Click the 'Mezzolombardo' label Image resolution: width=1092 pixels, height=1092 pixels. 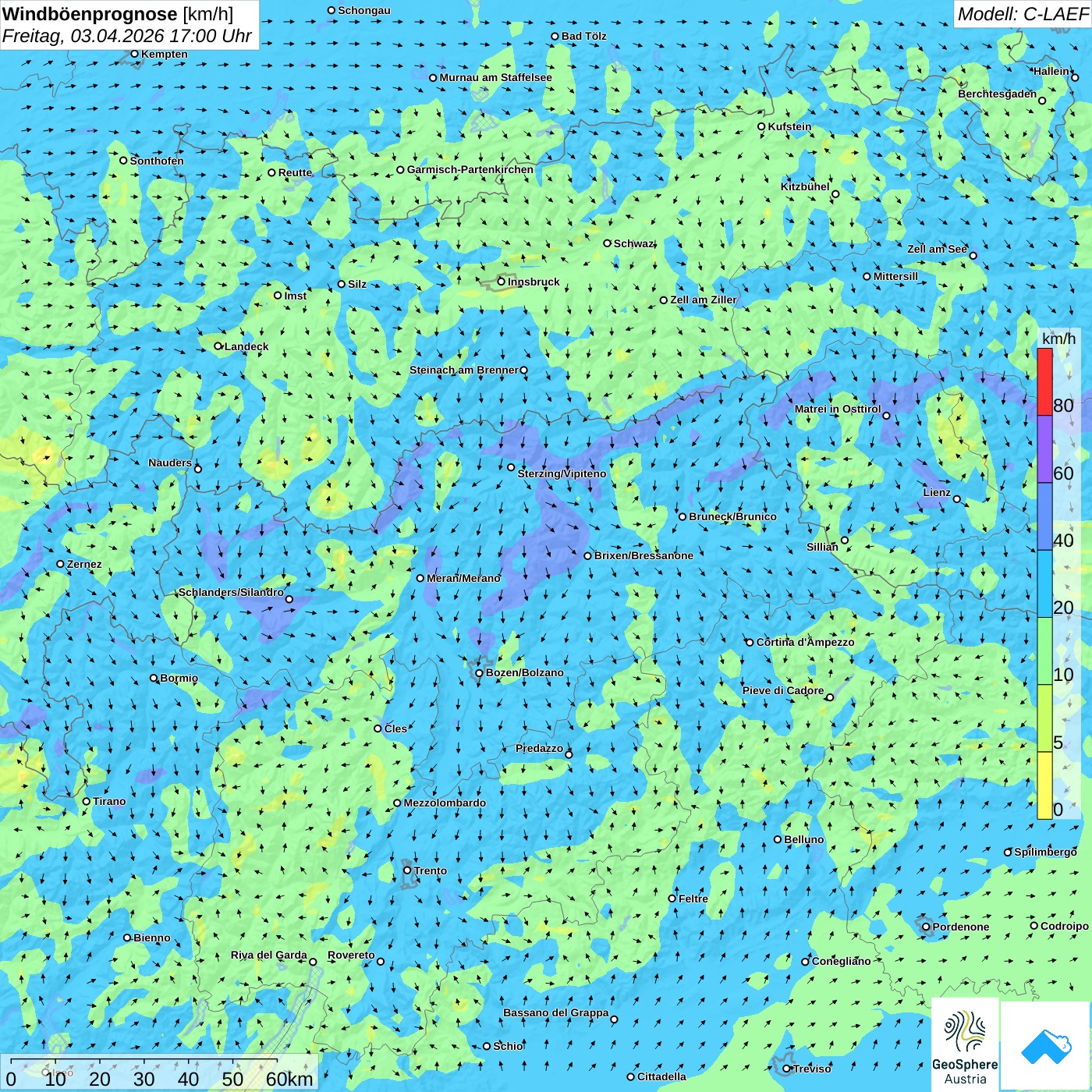(x=445, y=803)
